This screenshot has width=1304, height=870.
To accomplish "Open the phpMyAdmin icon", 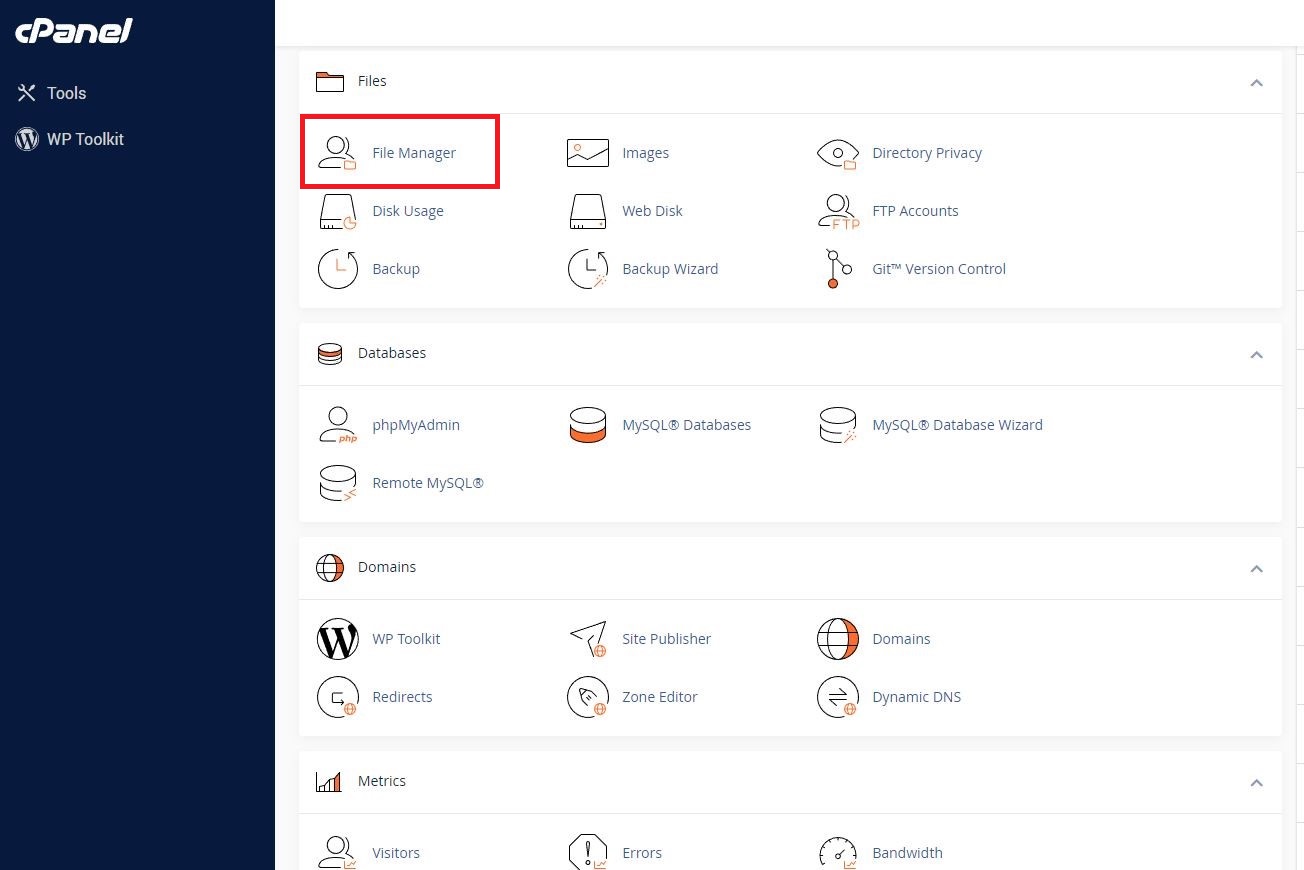I will pyautogui.click(x=337, y=425).
